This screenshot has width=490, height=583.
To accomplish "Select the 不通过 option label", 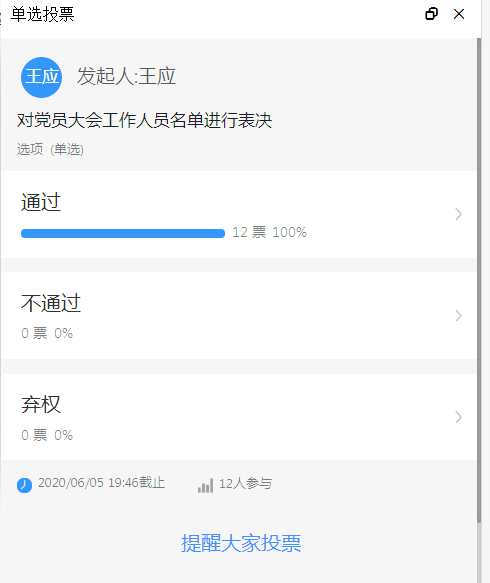I will (51, 303).
